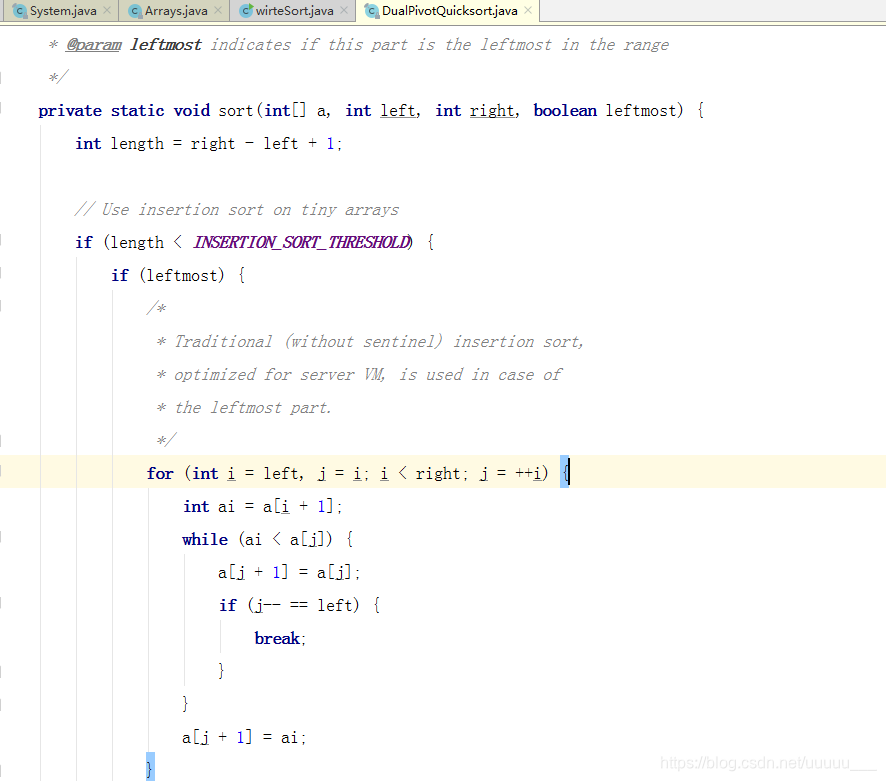Click the 'void' return type keyword

[192, 111]
